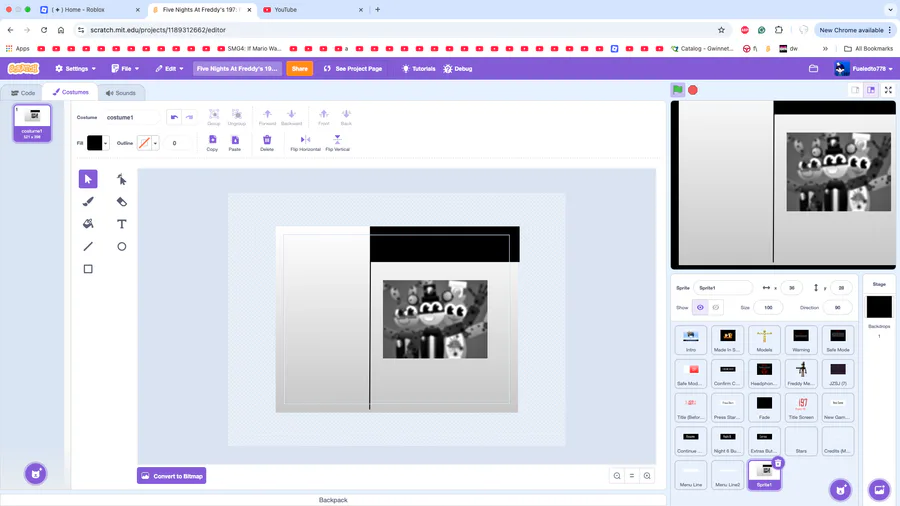Click the Undo arrow
The height and width of the screenshot is (506, 900).
coord(174,117)
